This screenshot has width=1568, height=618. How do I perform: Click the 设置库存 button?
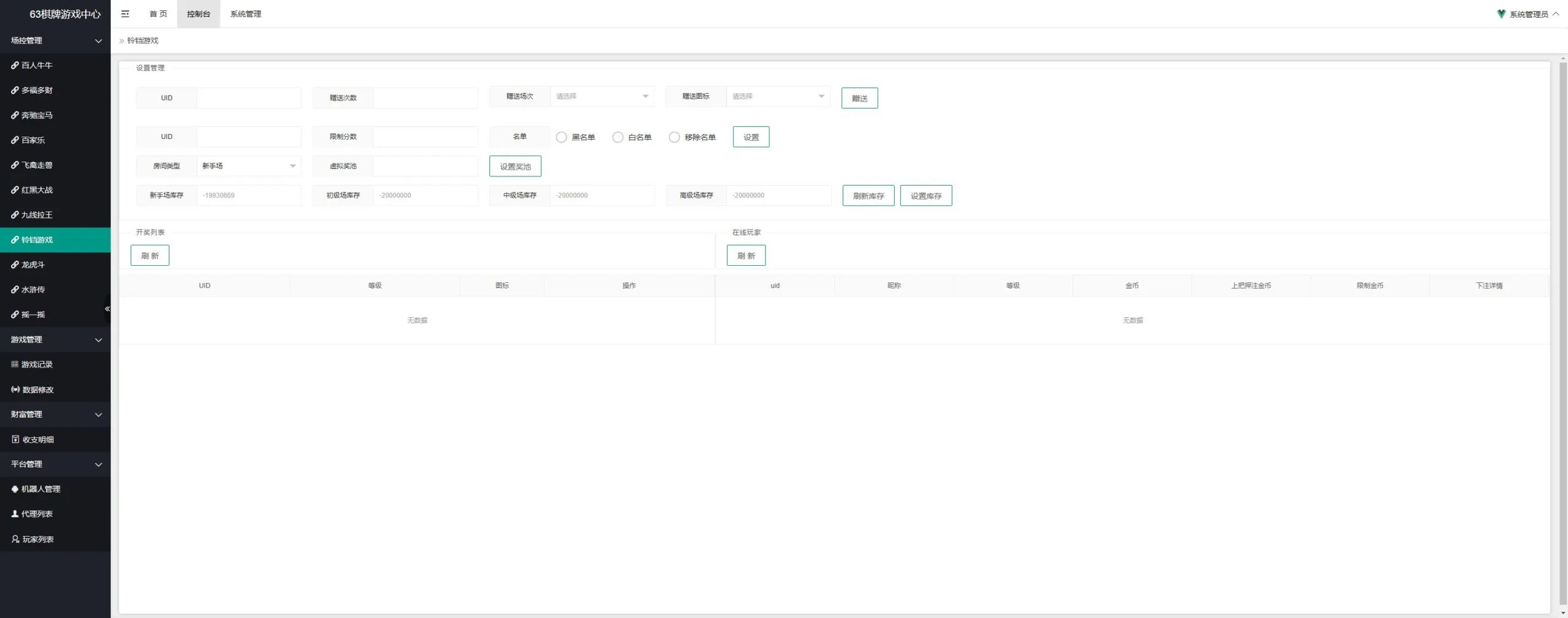[926, 195]
